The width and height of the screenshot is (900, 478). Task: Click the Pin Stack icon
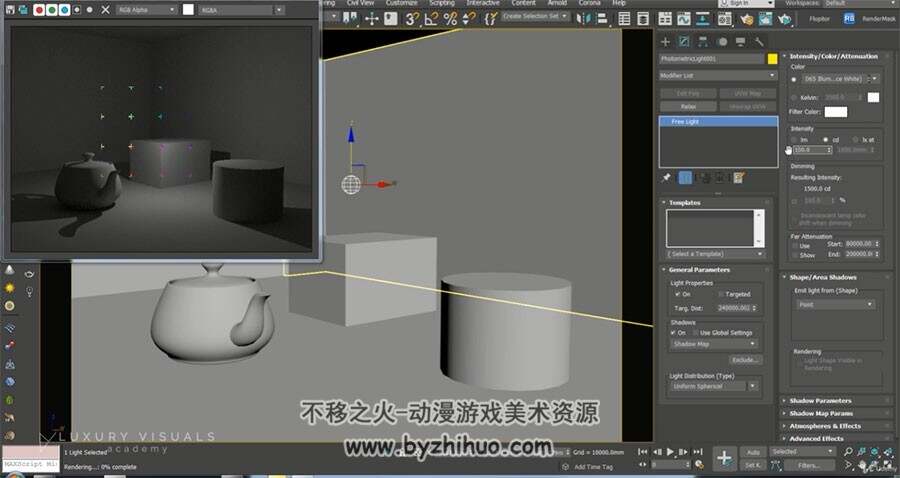point(666,178)
